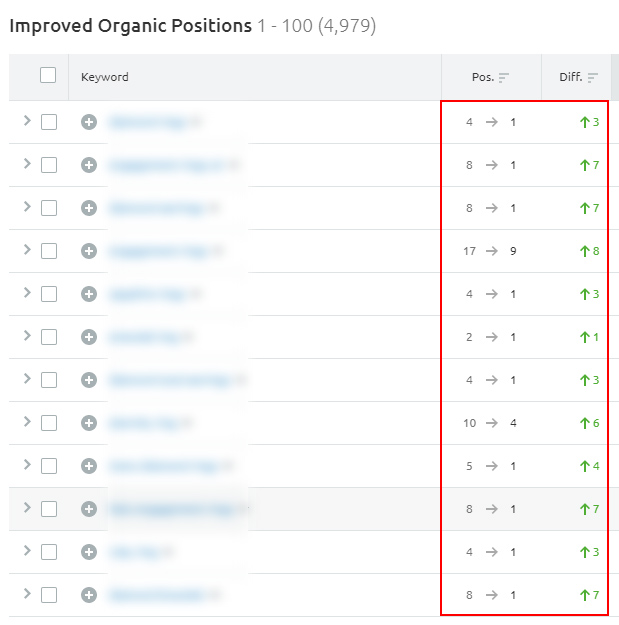Click the Keyword column header
Viewport: 619px width, 625px height.
pyautogui.click(x=105, y=77)
